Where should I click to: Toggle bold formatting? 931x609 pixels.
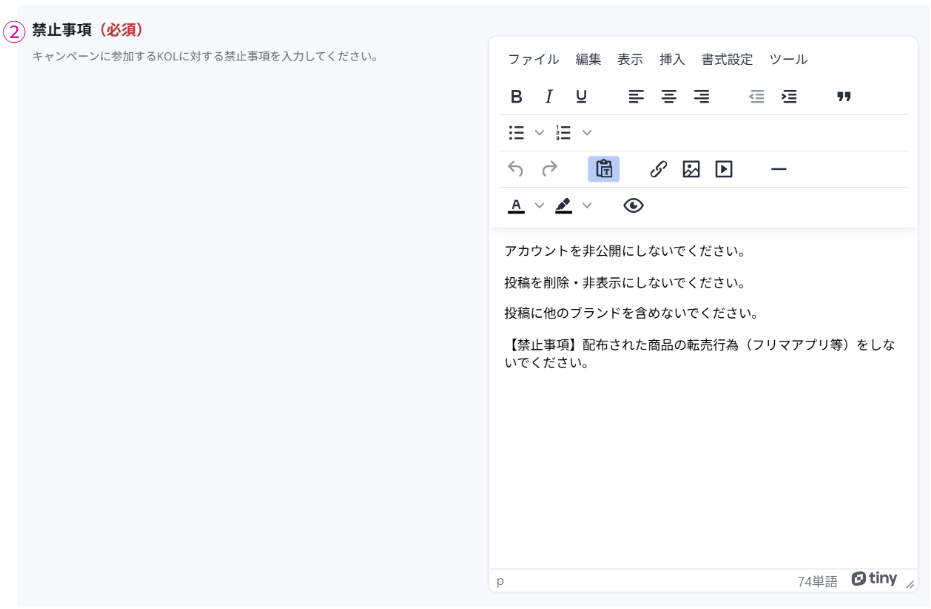[x=516, y=97]
